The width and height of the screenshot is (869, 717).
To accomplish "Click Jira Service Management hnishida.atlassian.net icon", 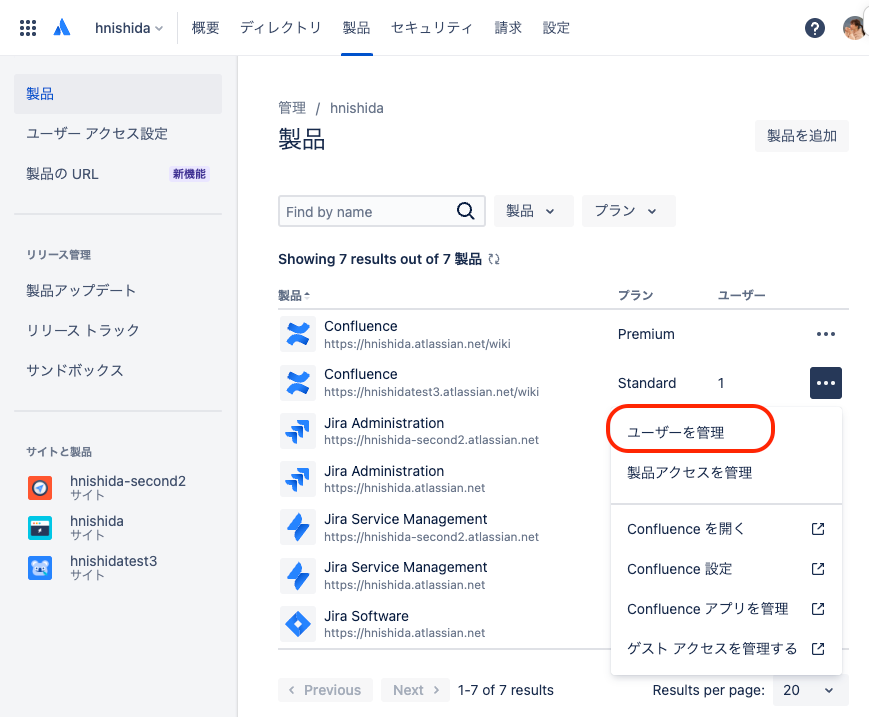I will tap(298, 576).
